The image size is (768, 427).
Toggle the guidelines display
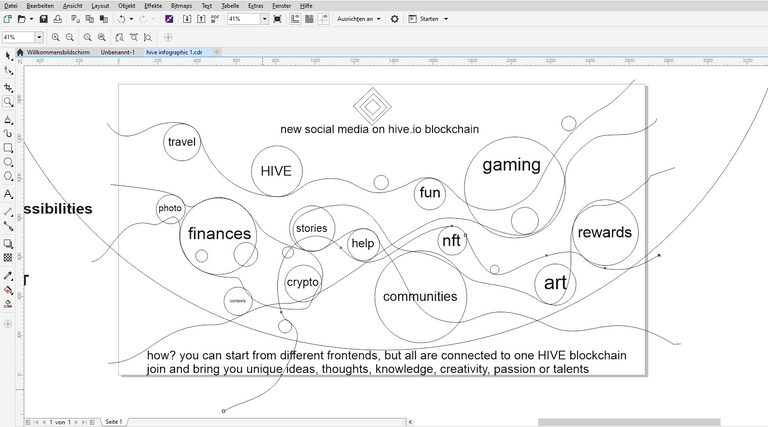click(323, 19)
